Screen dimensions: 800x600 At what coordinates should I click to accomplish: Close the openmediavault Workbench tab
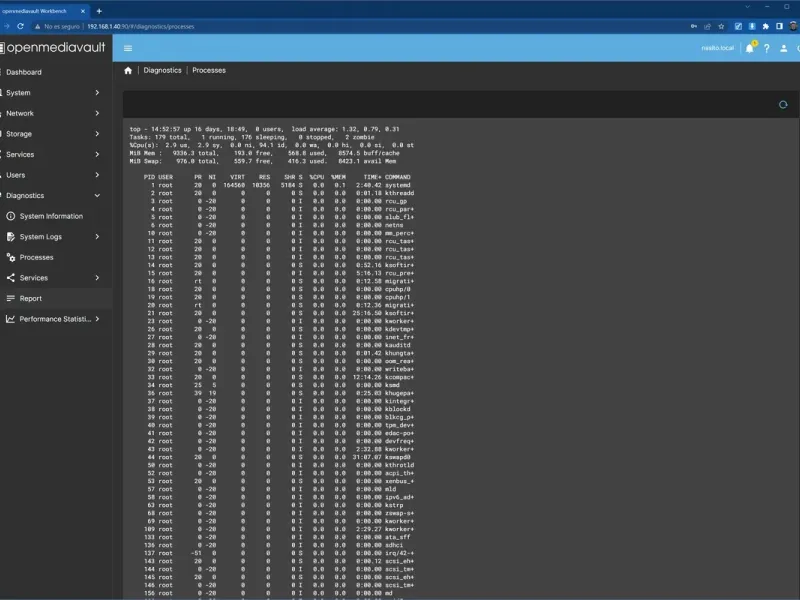coord(83,11)
